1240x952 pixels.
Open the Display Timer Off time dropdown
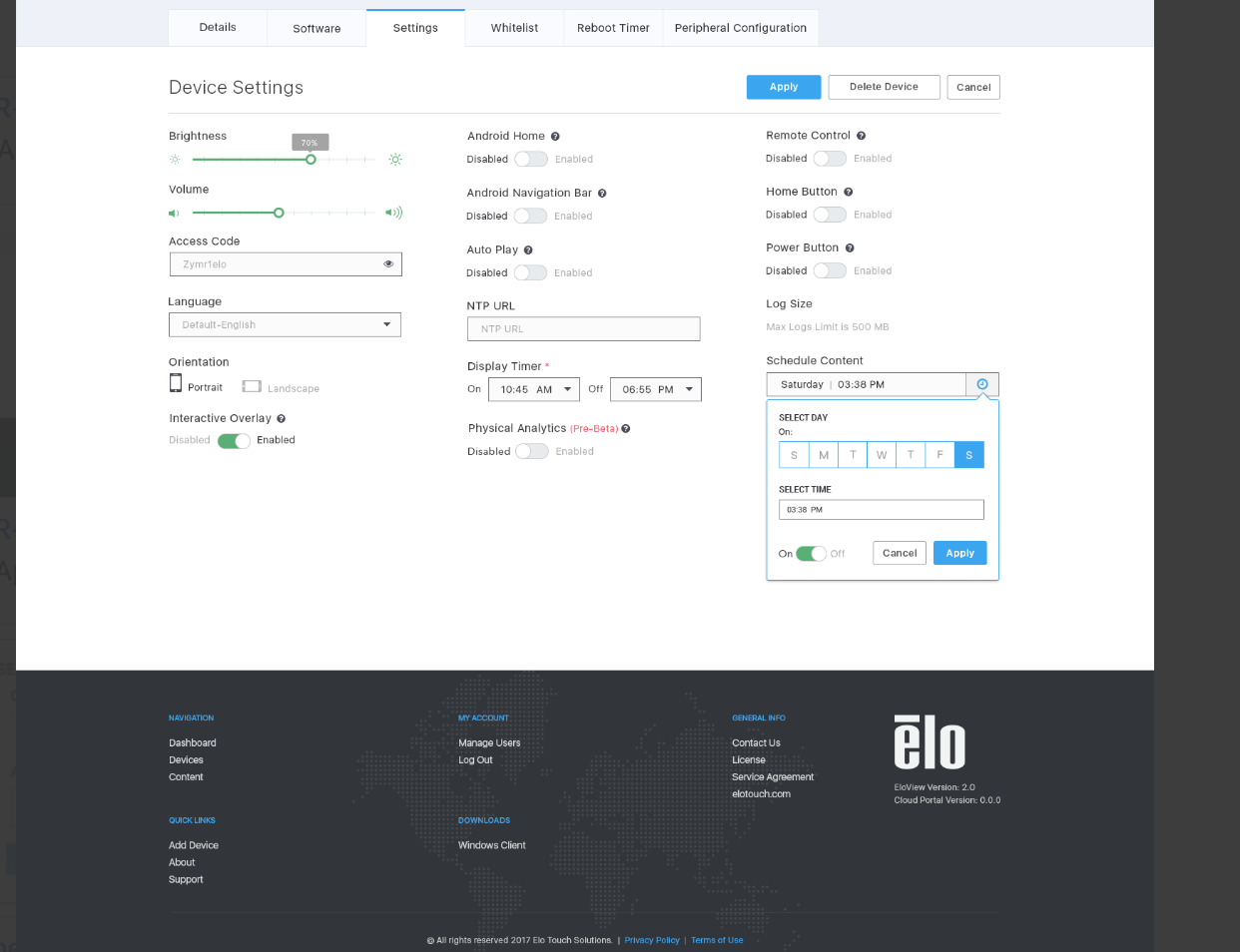[x=656, y=390]
